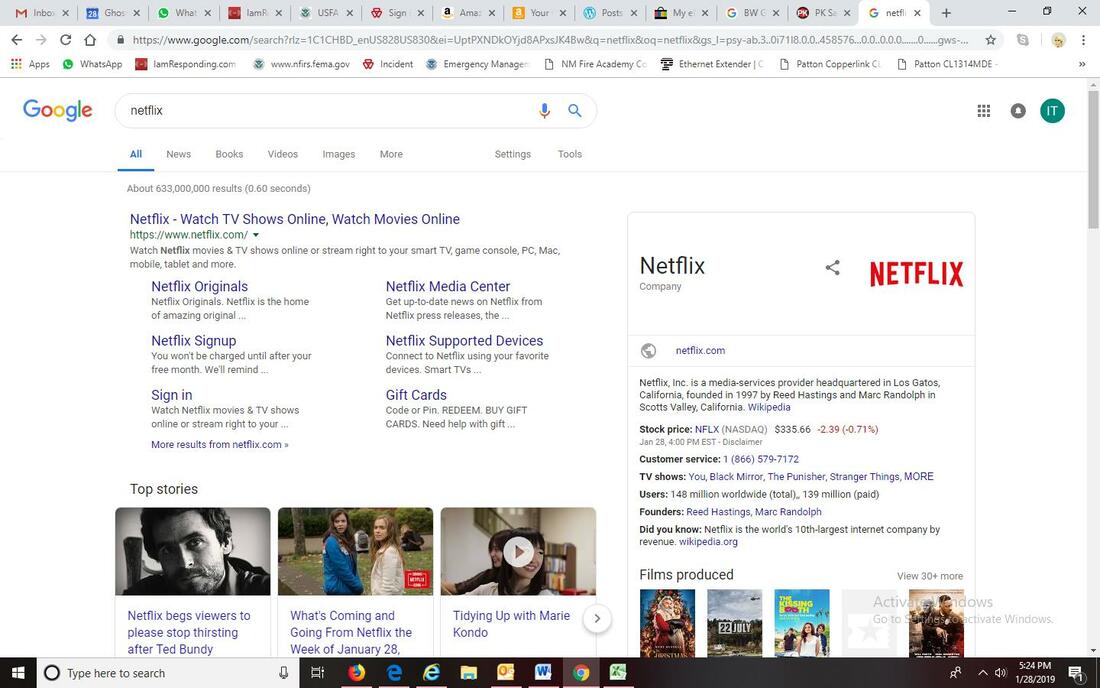
Task: Open the Google apps grid icon
Action: pyautogui.click(x=984, y=111)
